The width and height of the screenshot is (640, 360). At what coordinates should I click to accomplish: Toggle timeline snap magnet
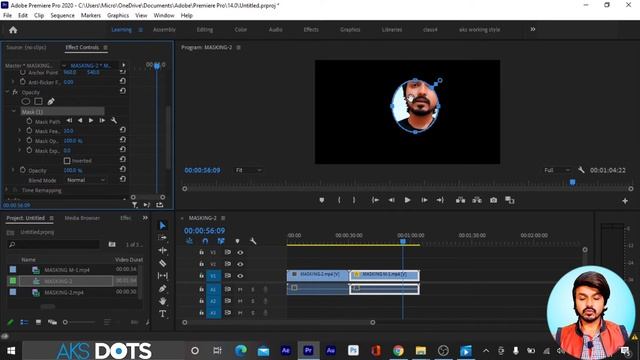point(205,241)
